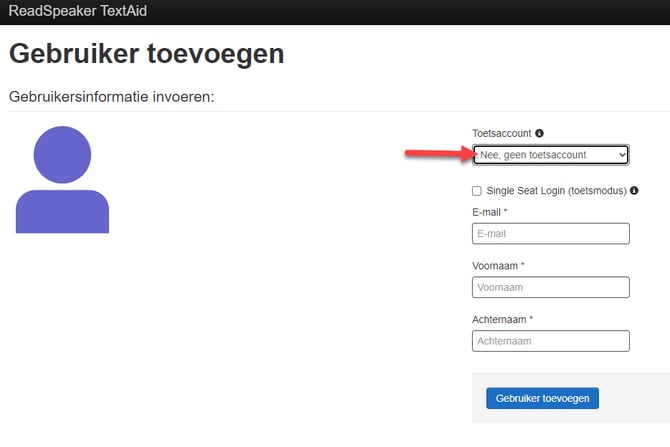Focus the E-mail input field

point(550,234)
